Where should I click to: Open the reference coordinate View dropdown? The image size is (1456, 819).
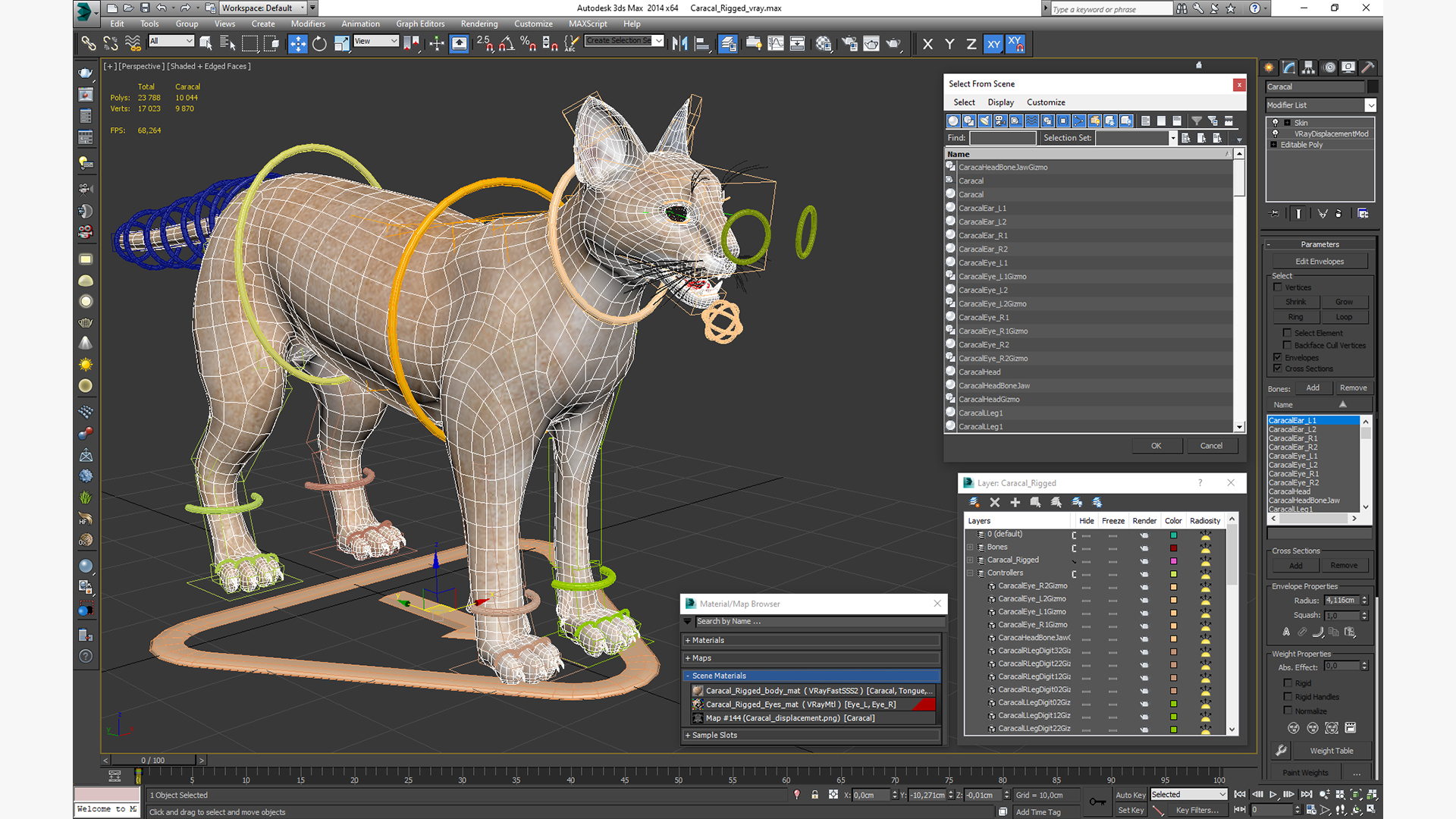376,41
